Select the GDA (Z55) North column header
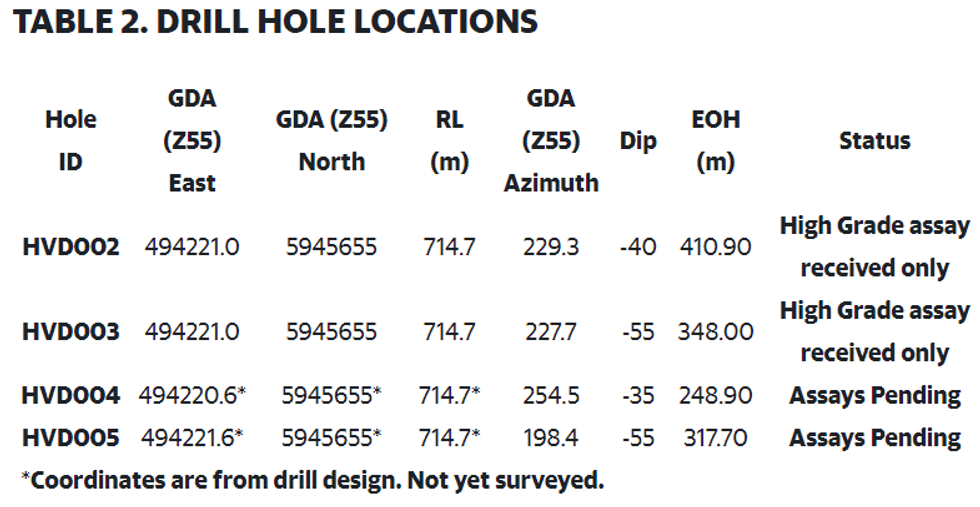980x507 pixels. [331, 140]
